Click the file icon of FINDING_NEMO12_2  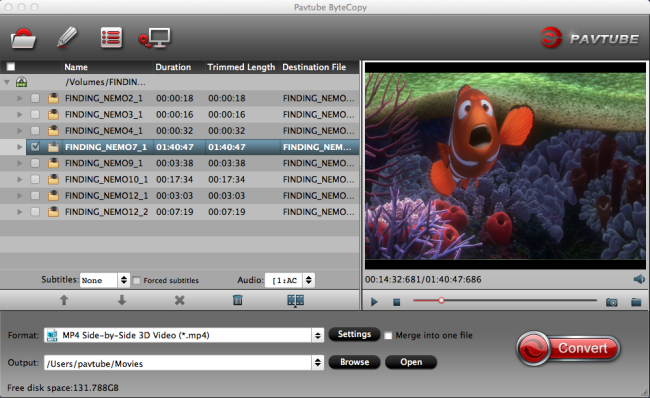tap(53, 212)
